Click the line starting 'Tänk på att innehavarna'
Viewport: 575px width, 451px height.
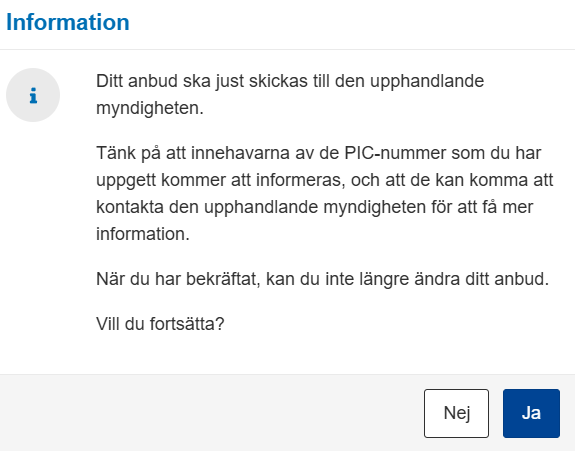[x=319, y=153]
